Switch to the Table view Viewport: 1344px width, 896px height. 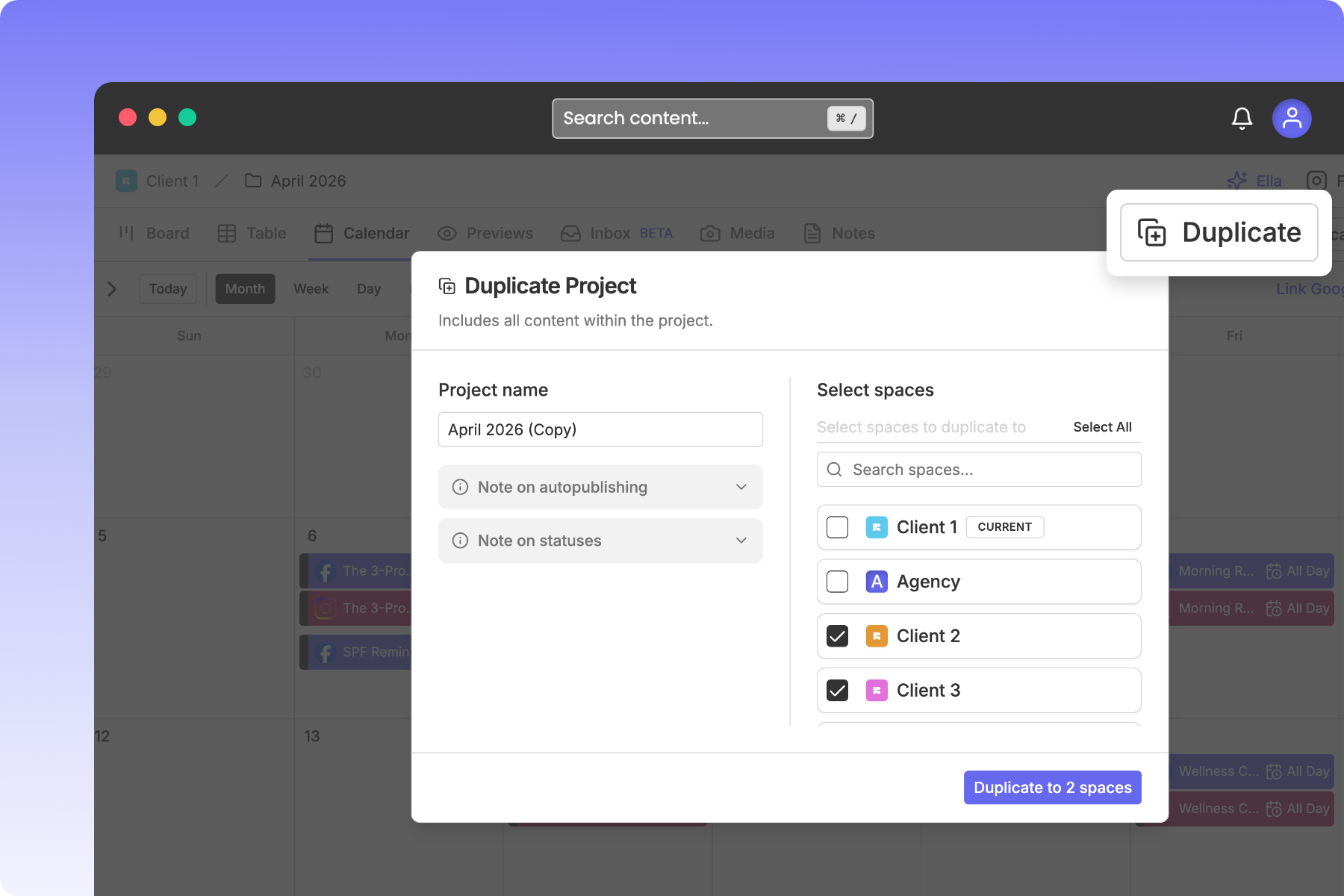(252, 233)
